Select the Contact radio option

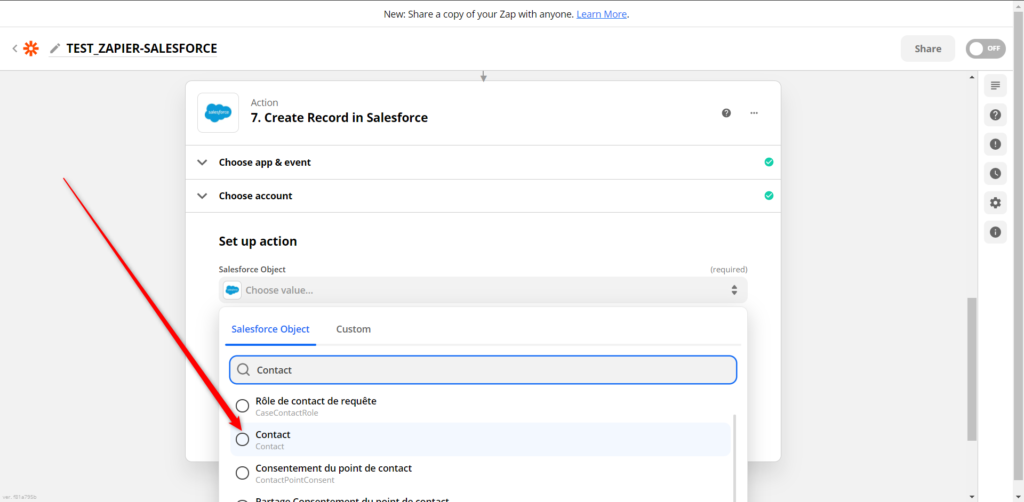(242, 439)
